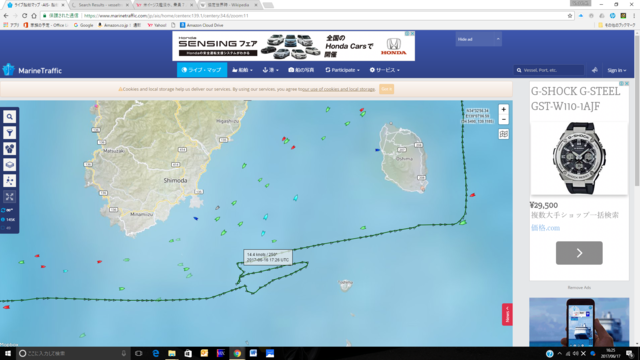Open the red News side tab

pos(507,315)
